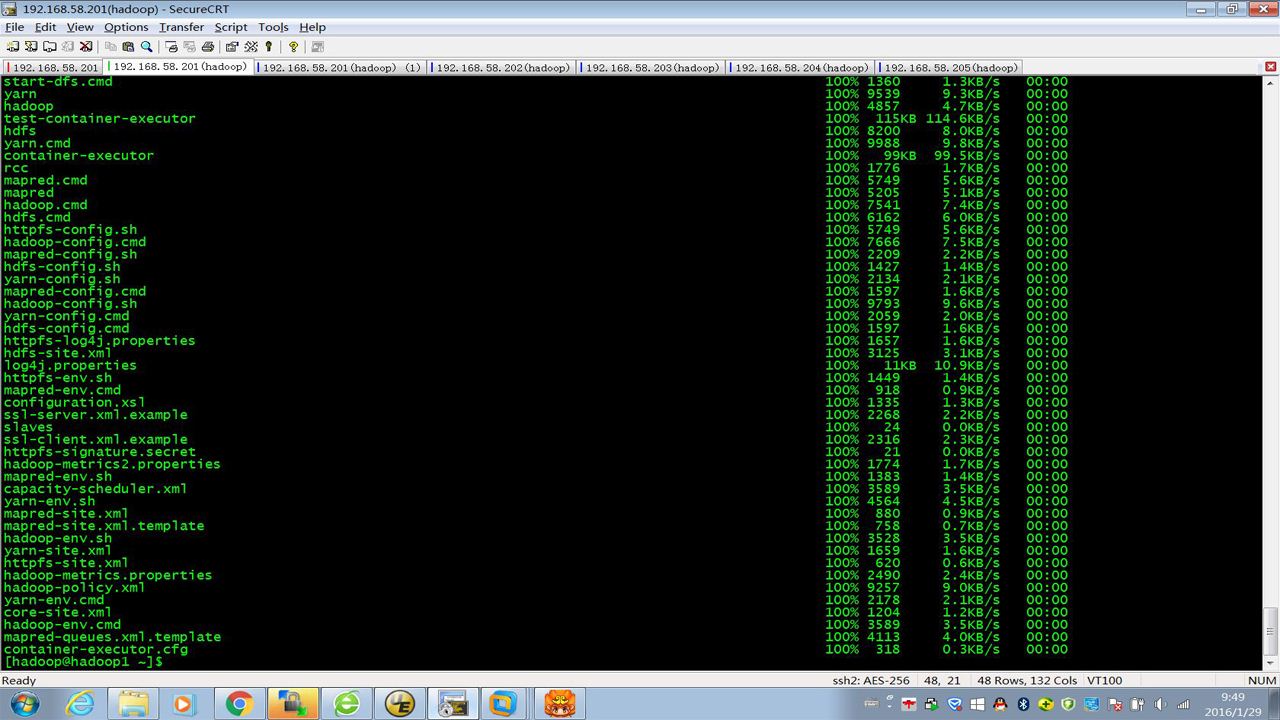Switch to 192.168.58.204(hadoop) tab
1280x720 pixels.
click(x=801, y=68)
